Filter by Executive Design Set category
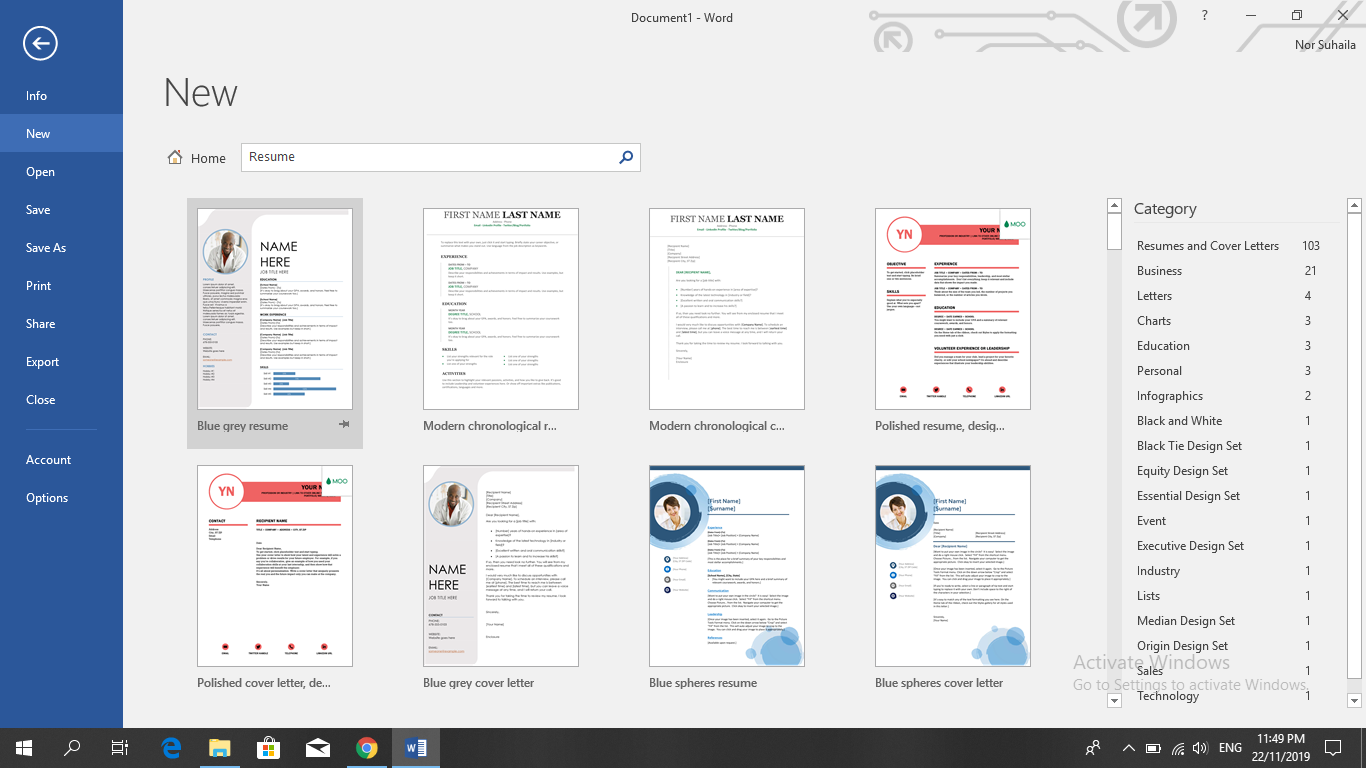This screenshot has width=1366, height=768. (1231, 546)
